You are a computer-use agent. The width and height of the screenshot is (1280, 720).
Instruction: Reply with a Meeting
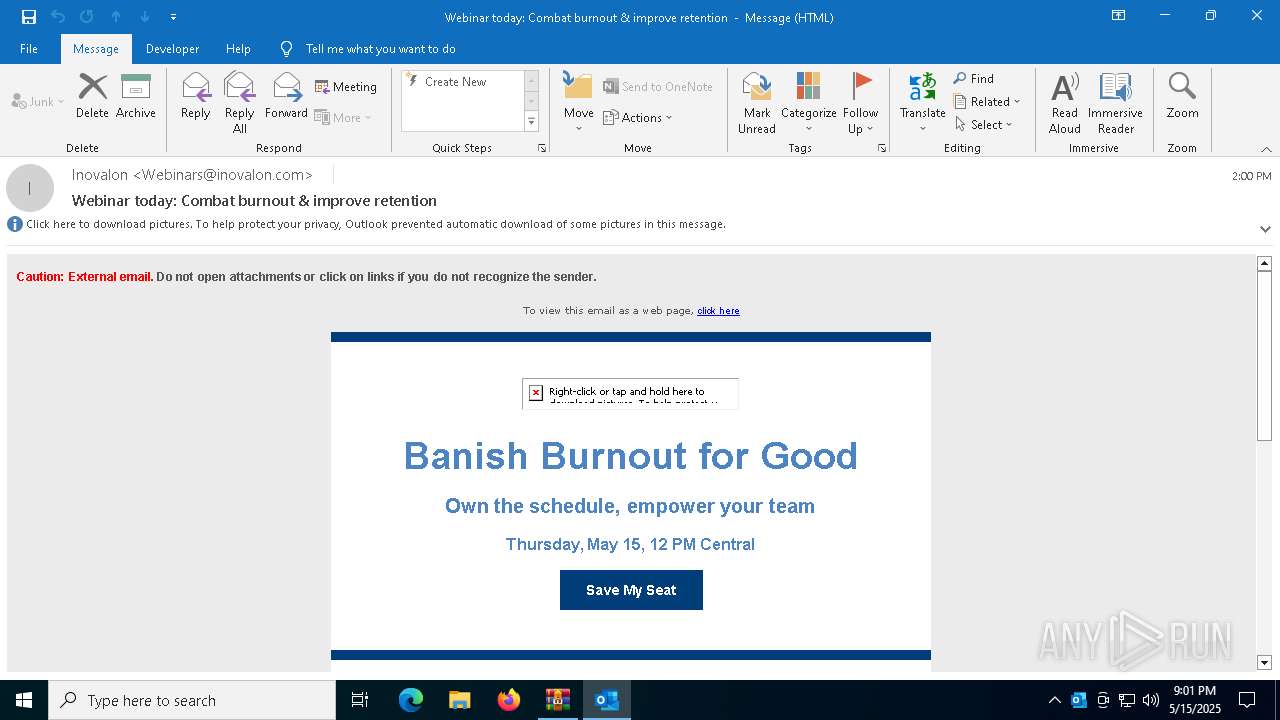click(x=346, y=87)
